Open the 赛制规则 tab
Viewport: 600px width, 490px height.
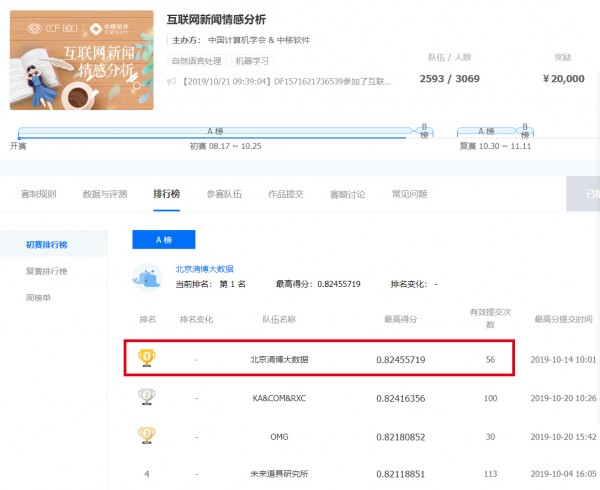tap(39, 194)
